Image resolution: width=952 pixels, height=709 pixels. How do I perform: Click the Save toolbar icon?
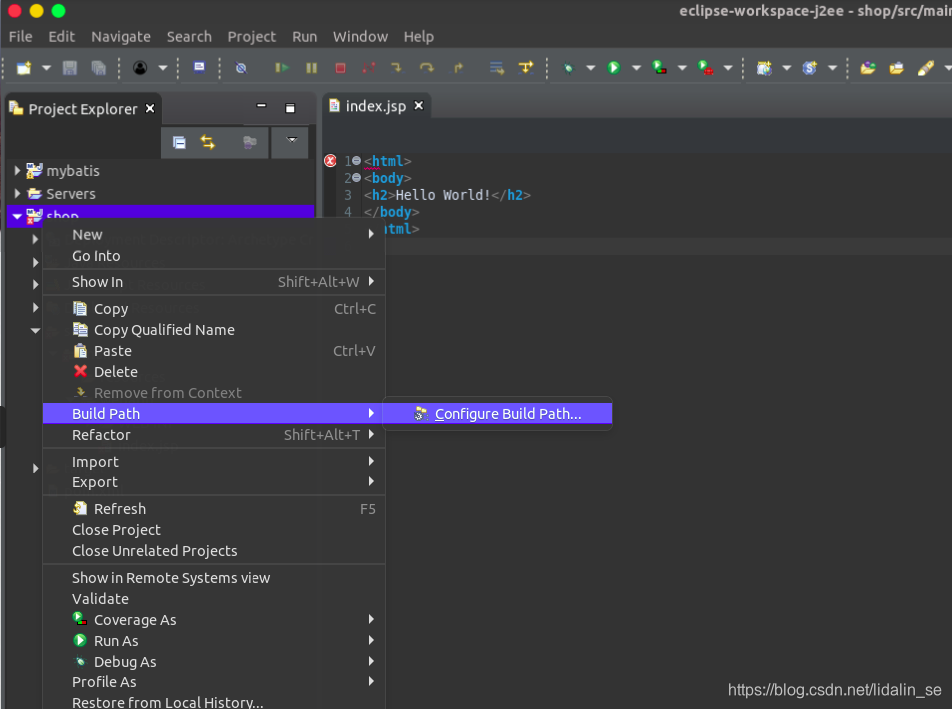(70, 67)
